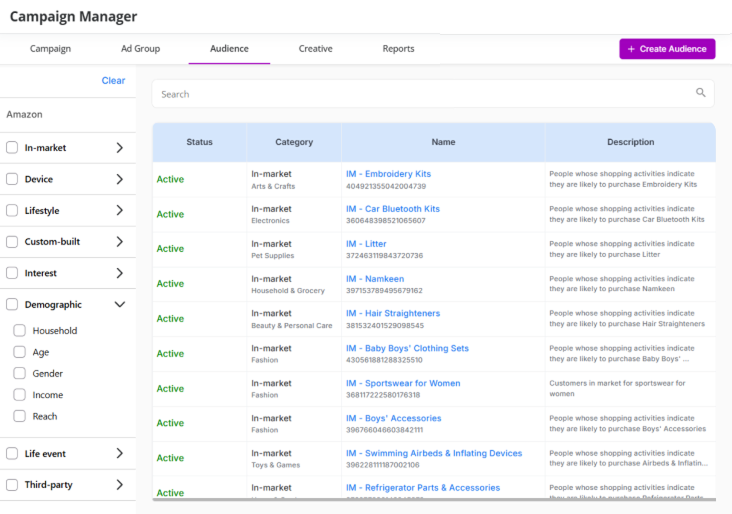The width and height of the screenshot is (732, 514).
Task: Tick the Household sub-filter checkbox
Action: click(x=20, y=331)
